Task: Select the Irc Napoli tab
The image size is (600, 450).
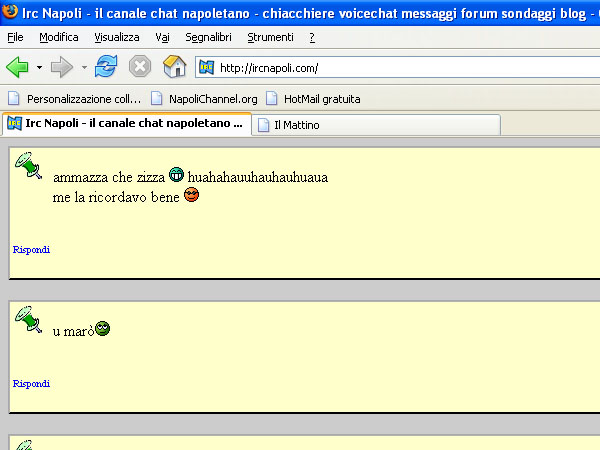Action: 127,124
